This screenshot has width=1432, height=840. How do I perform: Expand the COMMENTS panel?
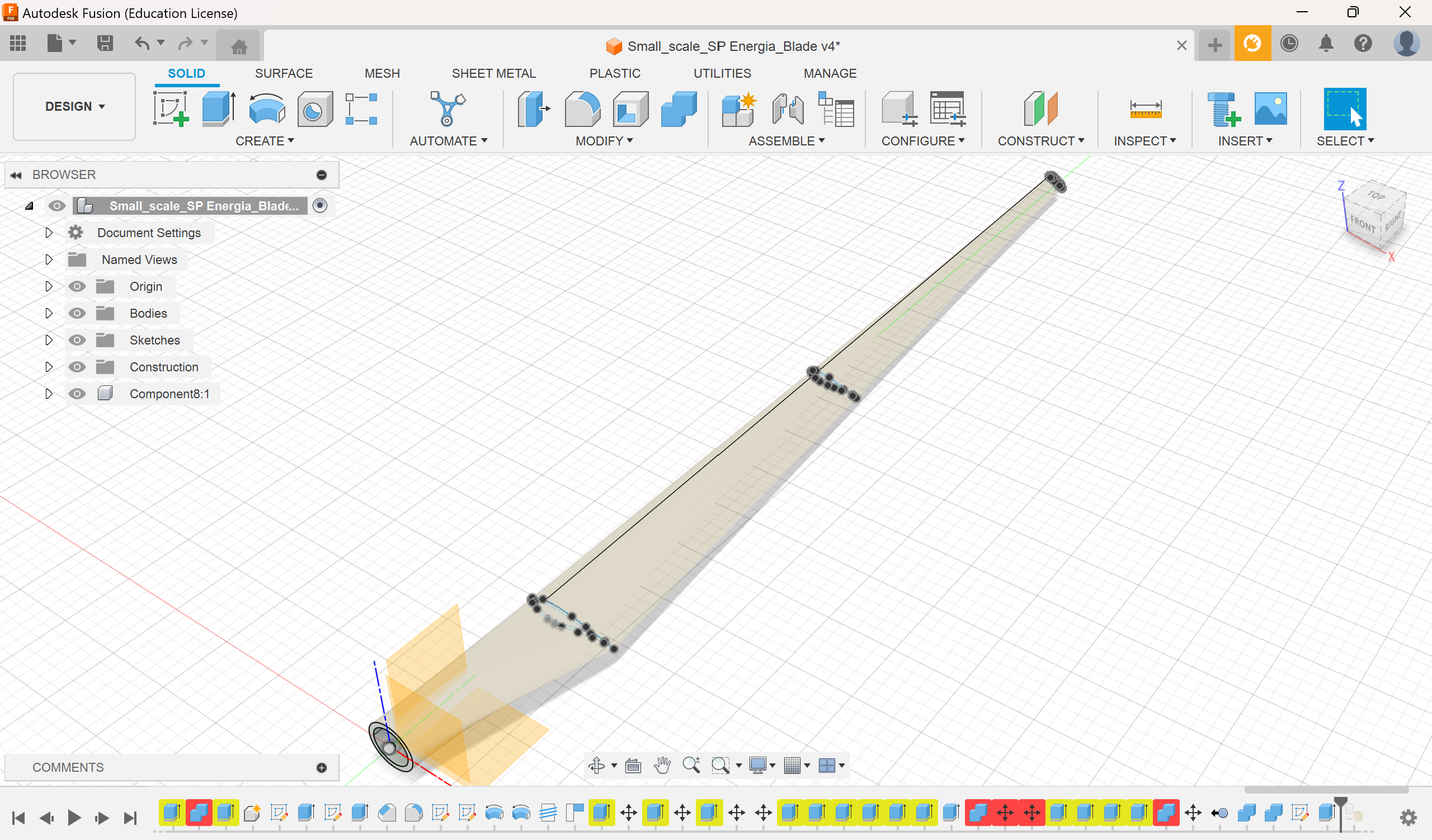click(322, 768)
